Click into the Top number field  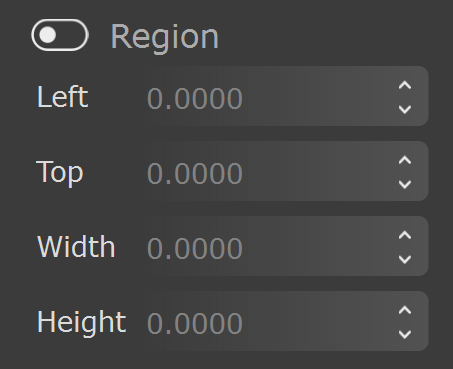tap(285, 171)
